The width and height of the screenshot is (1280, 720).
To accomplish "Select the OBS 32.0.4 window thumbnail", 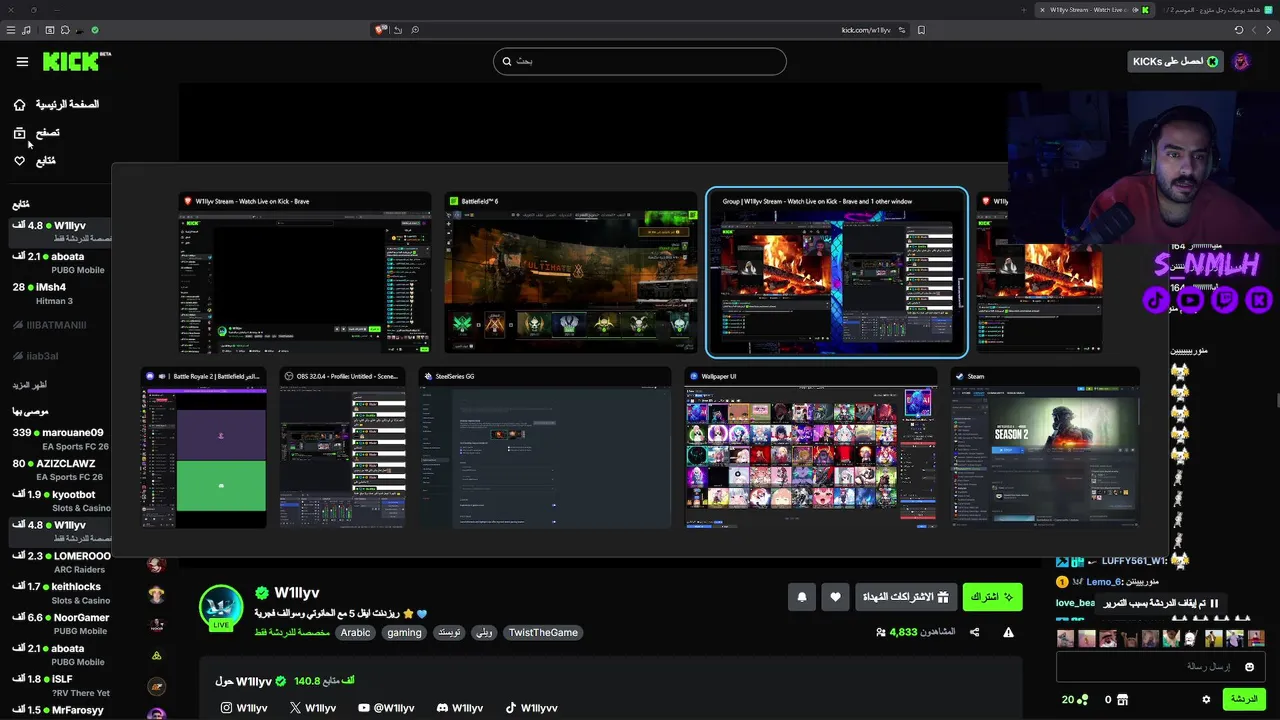I will (x=343, y=448).
